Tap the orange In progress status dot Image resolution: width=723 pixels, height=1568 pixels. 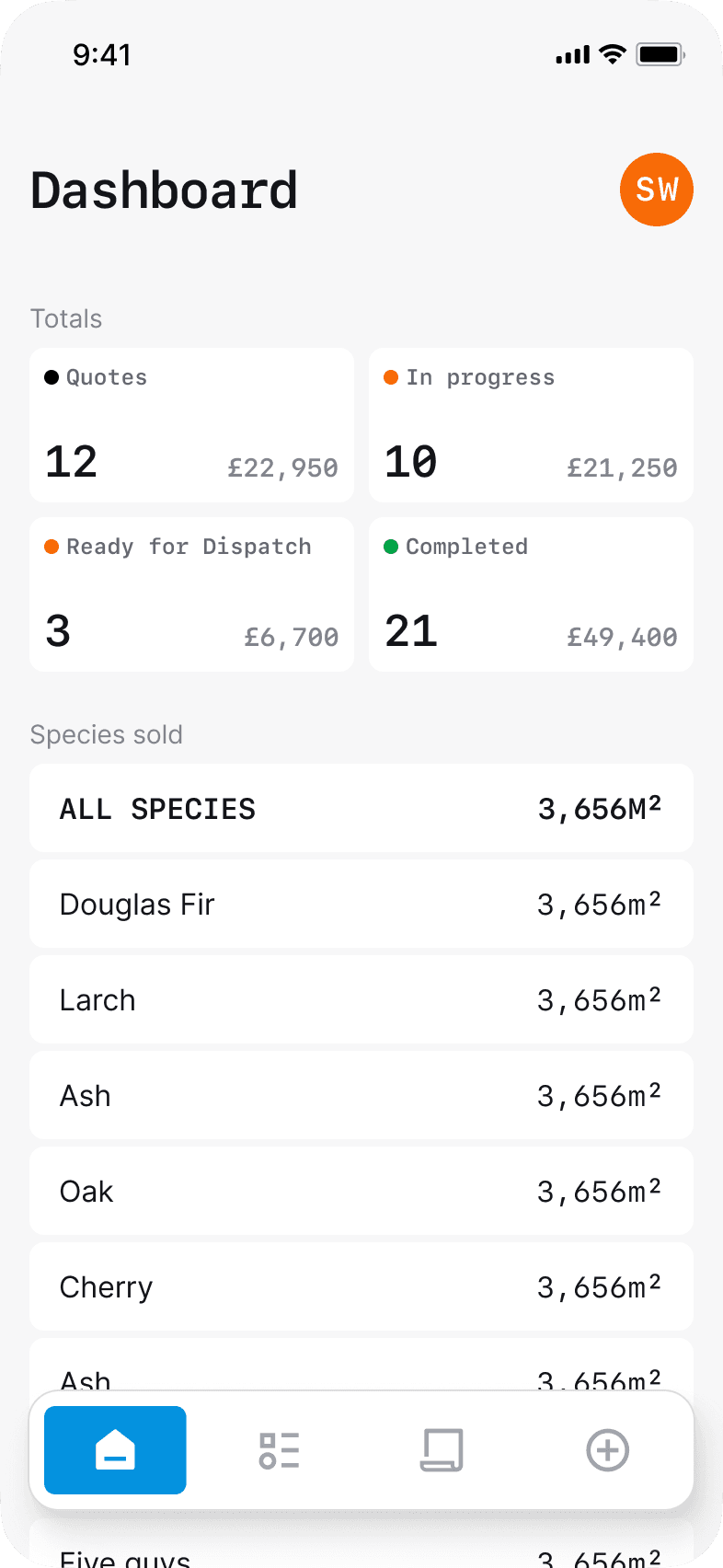[x=391, y=377]
